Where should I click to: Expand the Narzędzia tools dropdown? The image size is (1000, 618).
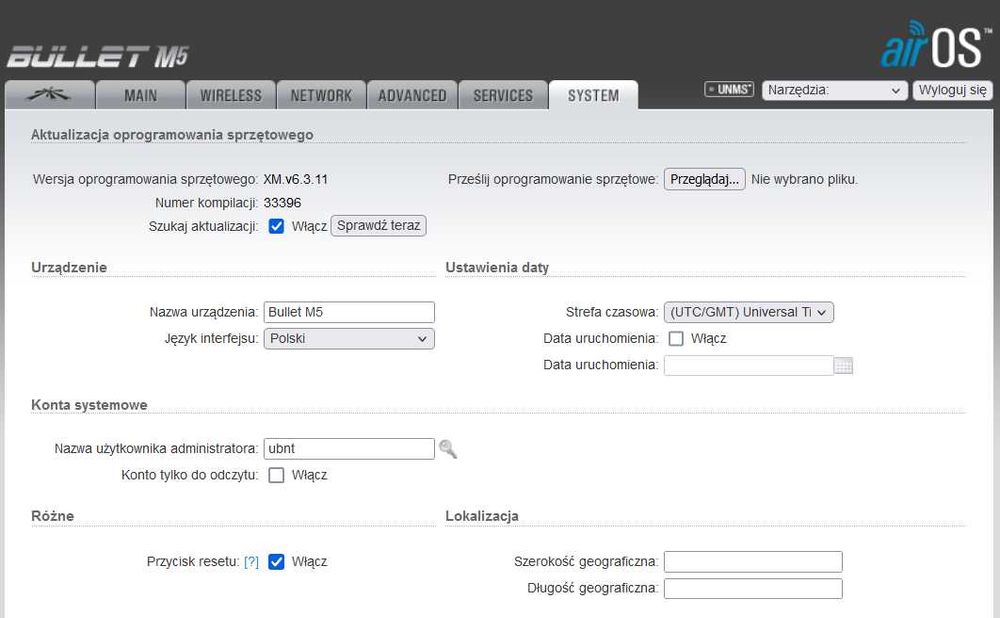(x=834, y=90)
